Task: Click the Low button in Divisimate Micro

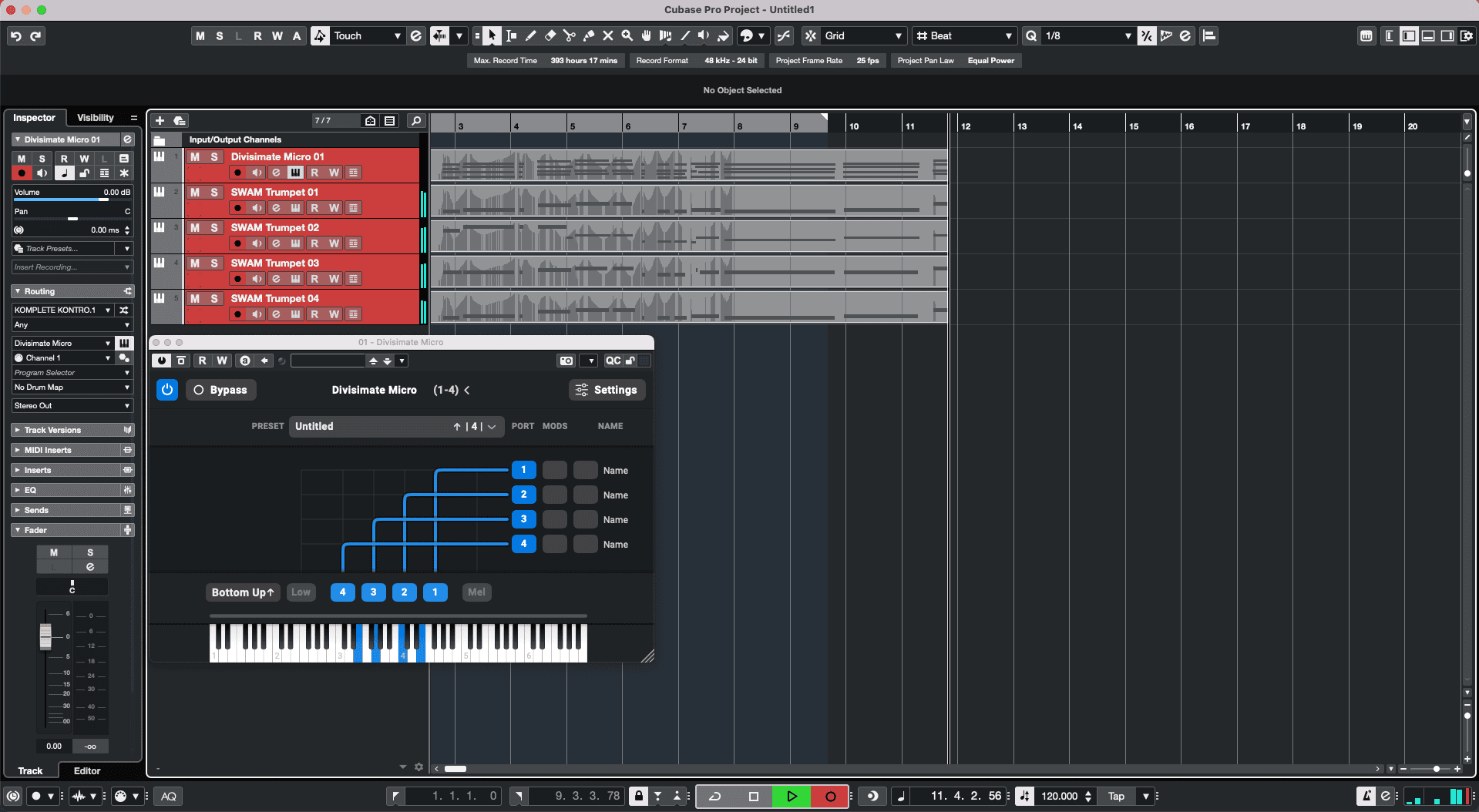Action: click(301, 592)
